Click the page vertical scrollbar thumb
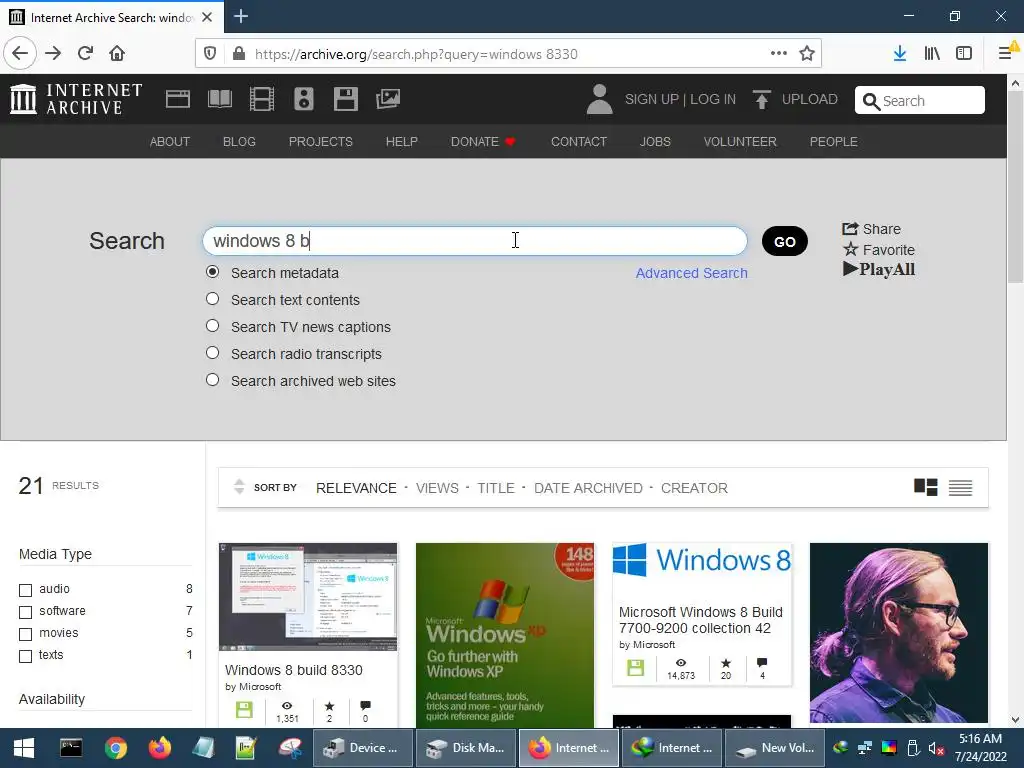This screenshot has width=1024, height=768. (x=1015, y=187)
